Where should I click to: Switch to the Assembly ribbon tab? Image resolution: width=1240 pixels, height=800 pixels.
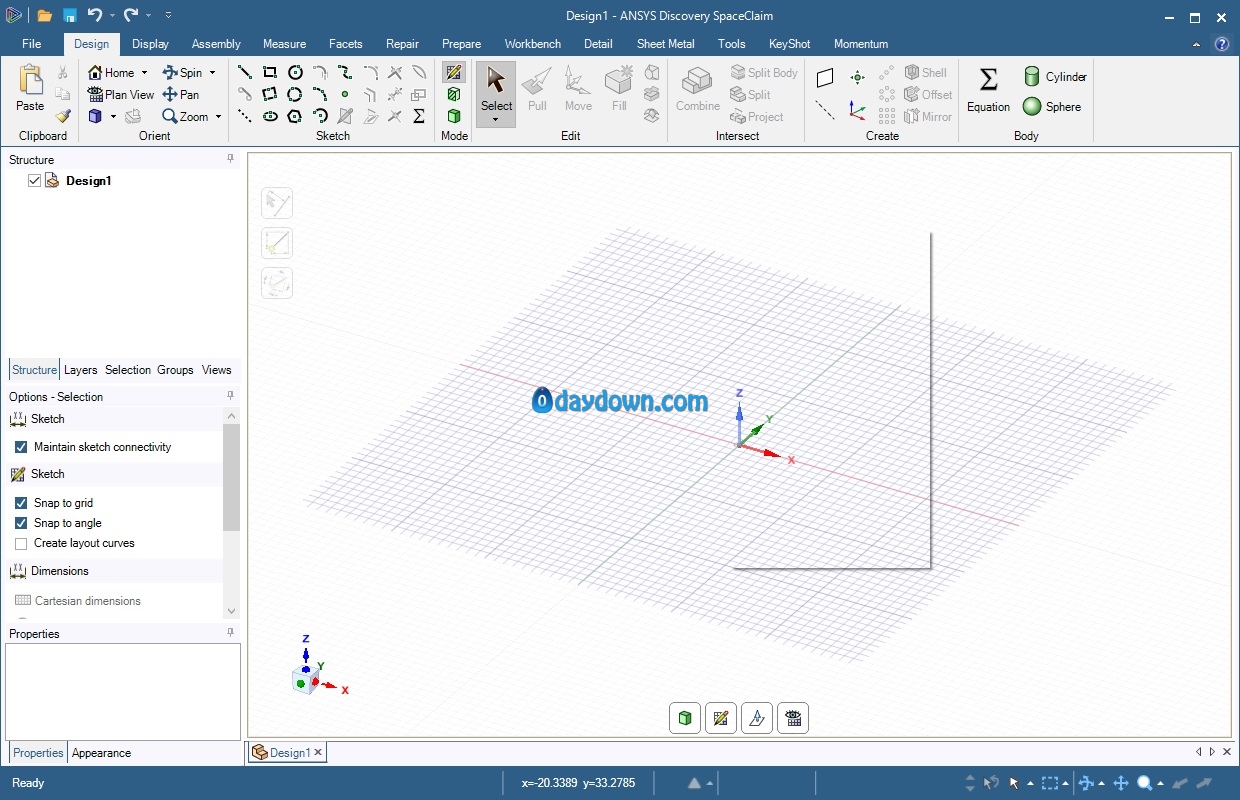click(x=216, y=44)
